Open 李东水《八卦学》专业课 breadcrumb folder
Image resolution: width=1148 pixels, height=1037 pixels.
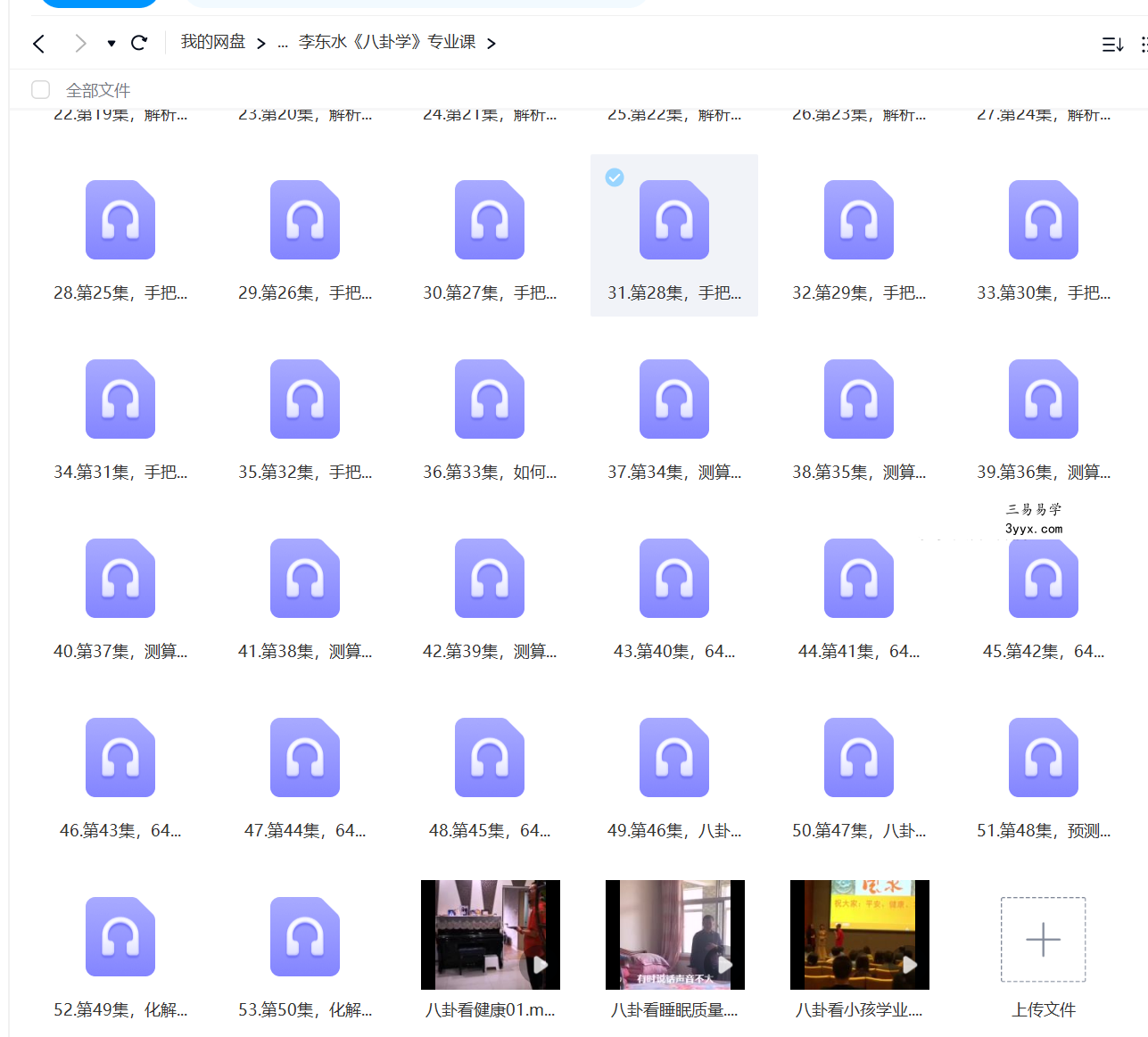[x=387, y=42]
